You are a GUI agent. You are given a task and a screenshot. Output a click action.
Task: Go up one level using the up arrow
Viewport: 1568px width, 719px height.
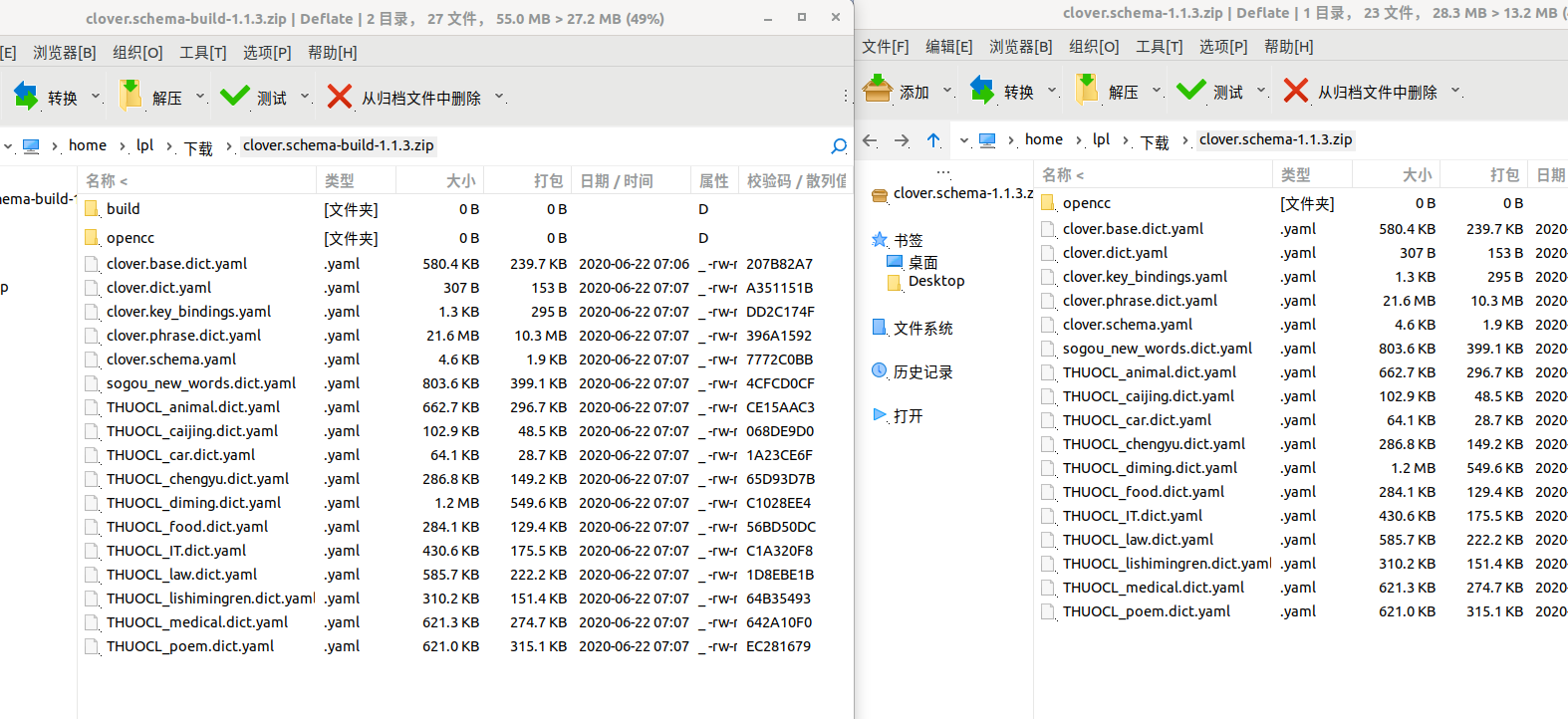tap(933, 140)
